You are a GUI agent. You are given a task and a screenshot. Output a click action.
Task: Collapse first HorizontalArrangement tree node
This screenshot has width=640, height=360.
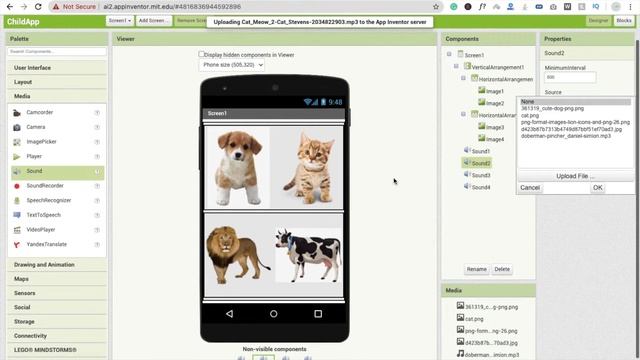point(463,78)
